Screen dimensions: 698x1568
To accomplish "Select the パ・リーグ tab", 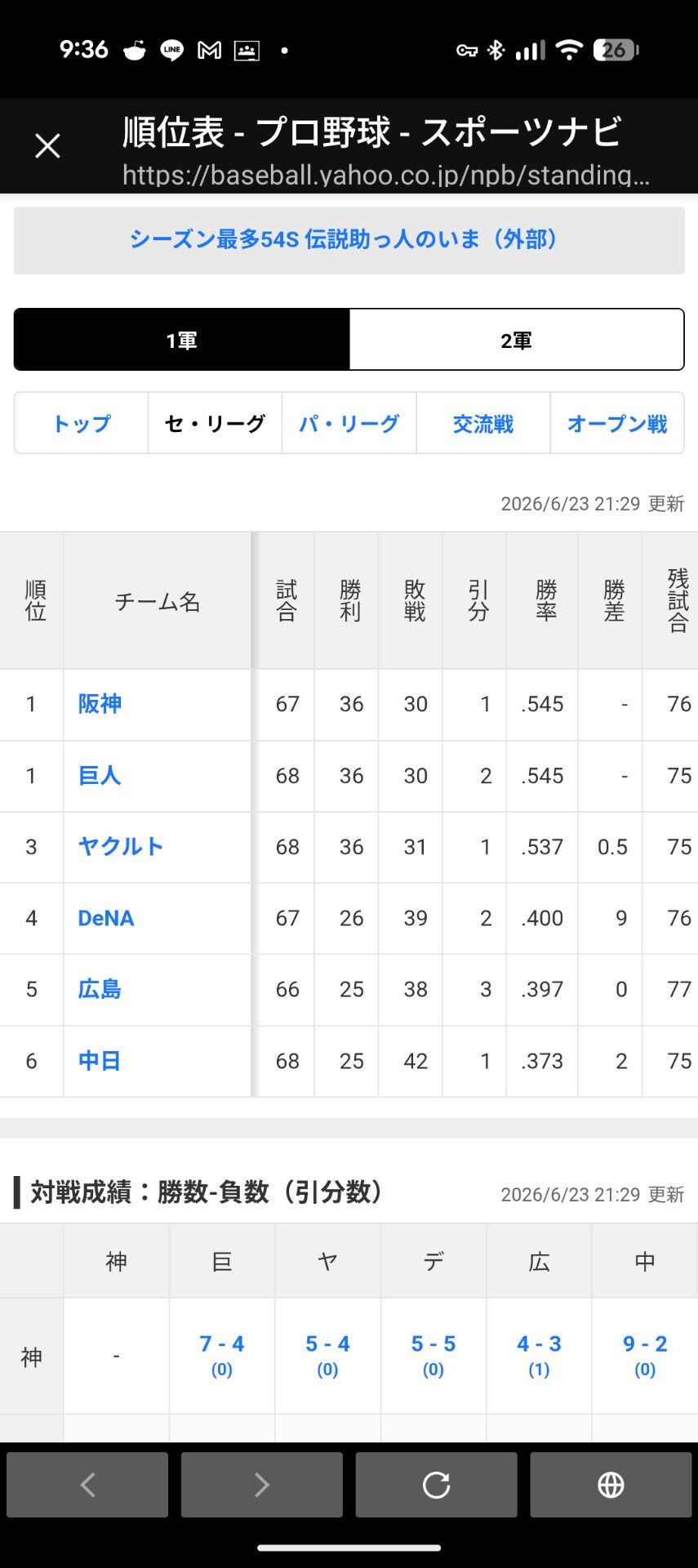I will (x=349, y=423).
